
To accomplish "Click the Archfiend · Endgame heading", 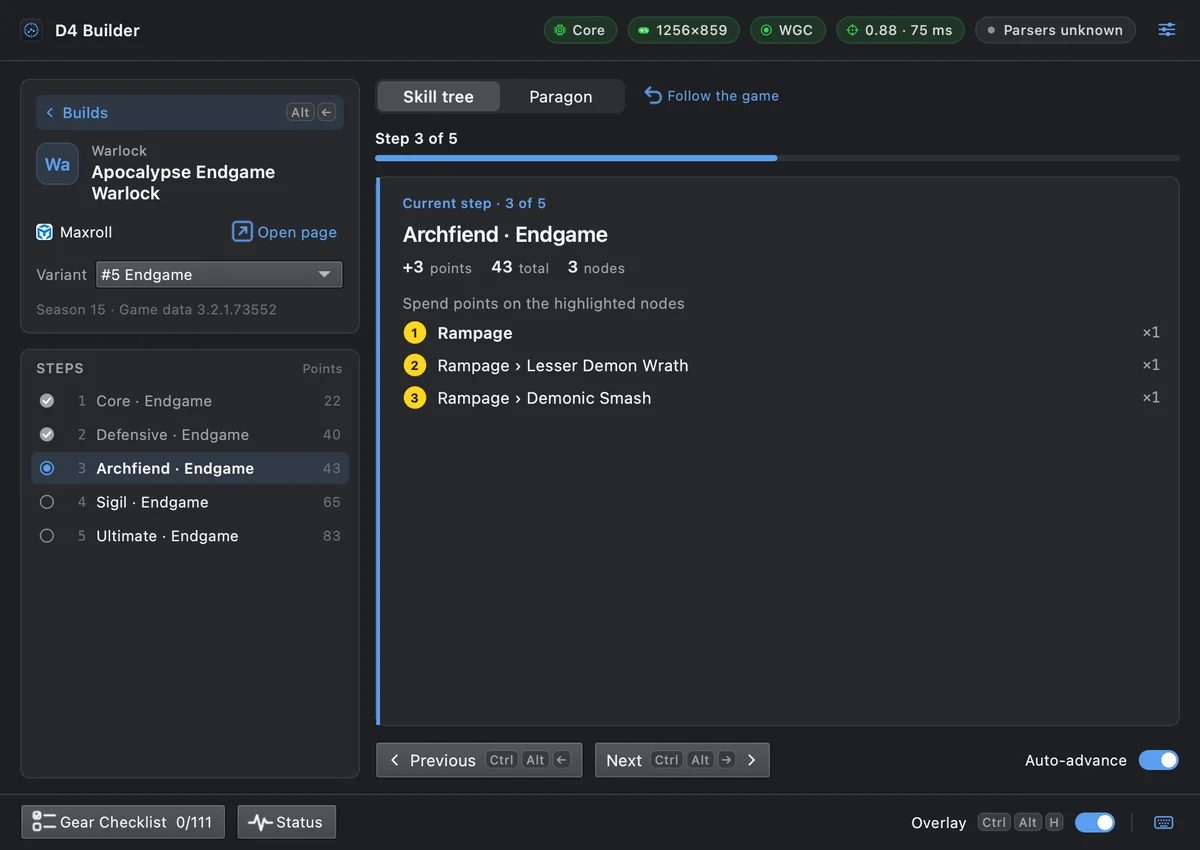I will pyautogui.click(x=505, y=234).
